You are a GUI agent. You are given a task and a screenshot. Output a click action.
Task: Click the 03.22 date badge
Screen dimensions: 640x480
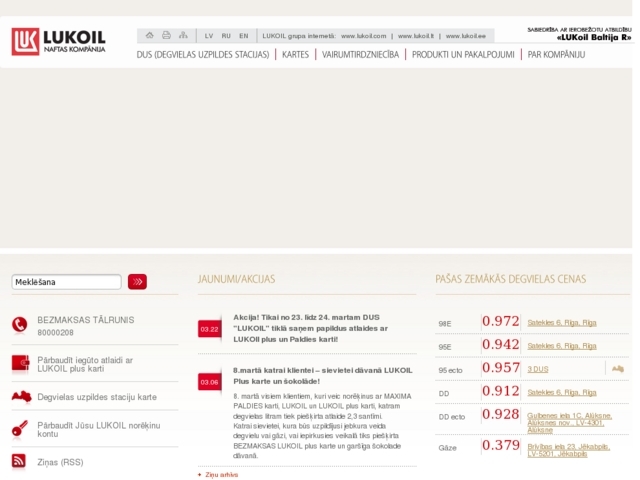coord(209,329)
